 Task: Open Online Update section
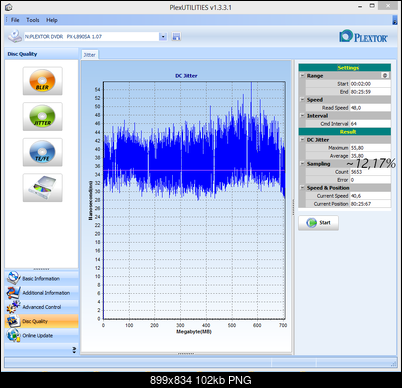(x=42, y=335)
